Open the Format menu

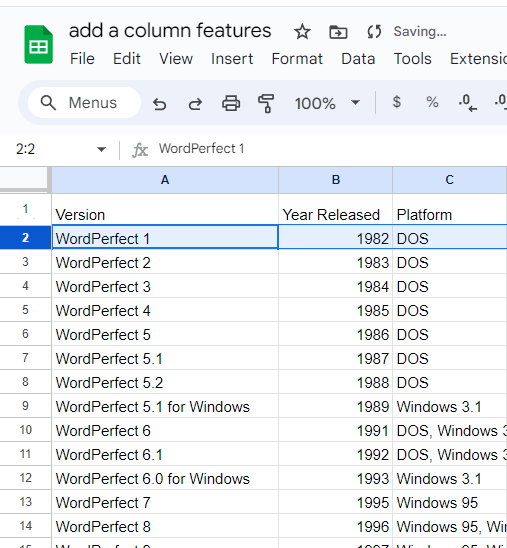297,59
